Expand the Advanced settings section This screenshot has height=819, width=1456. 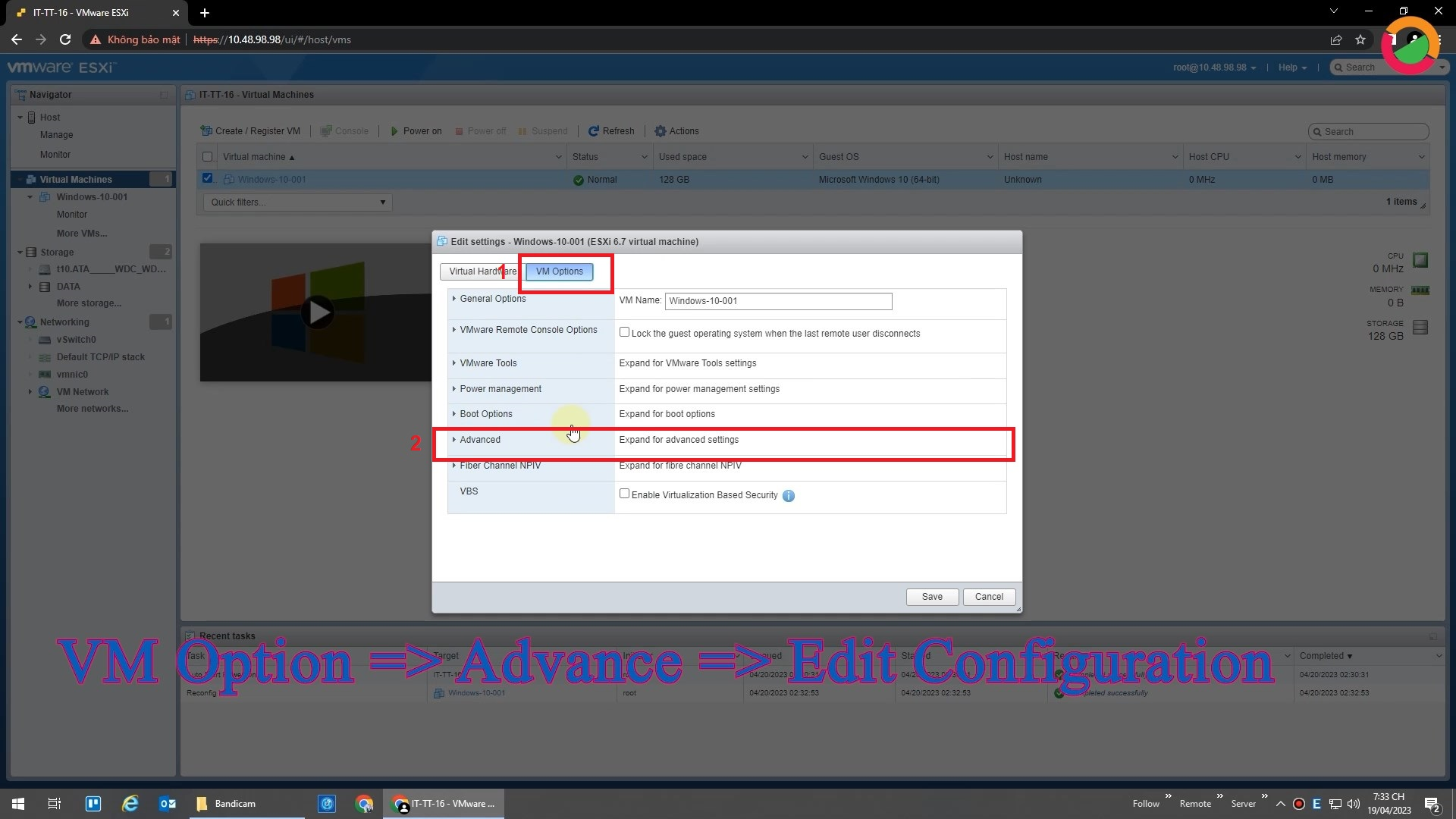(x=479, y=440)
